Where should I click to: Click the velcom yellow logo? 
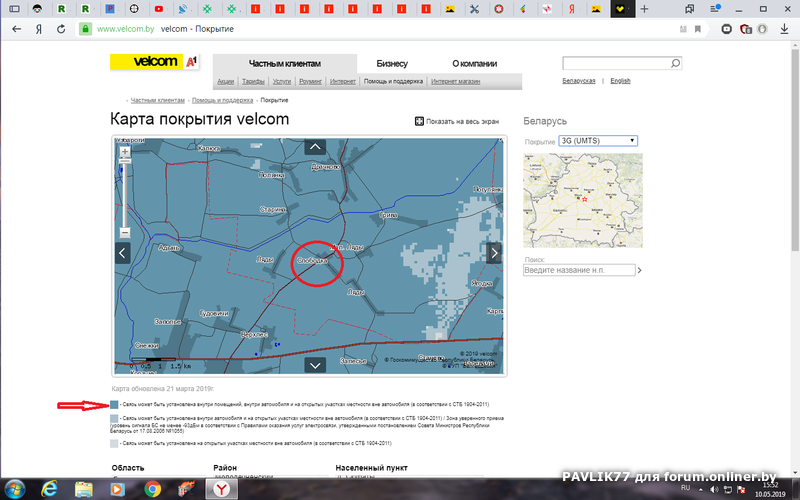point(146,62)
